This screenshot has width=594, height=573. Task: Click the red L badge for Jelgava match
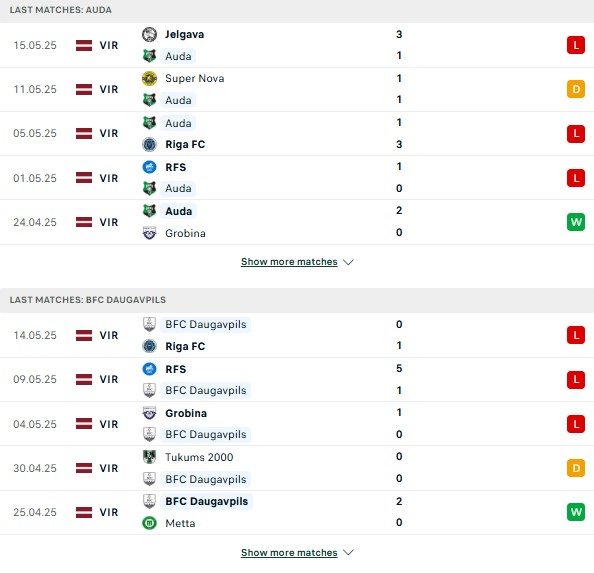tap(575, 45)
